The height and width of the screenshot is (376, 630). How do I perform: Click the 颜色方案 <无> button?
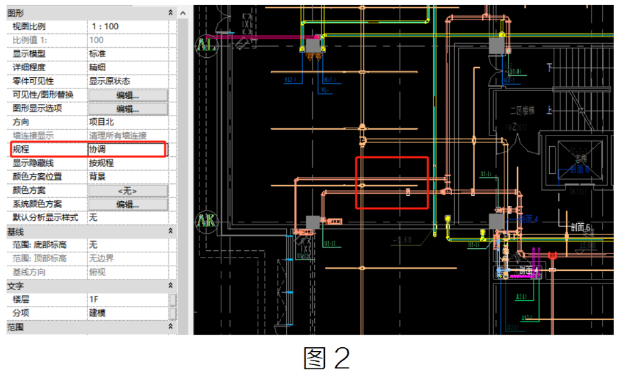128,191
